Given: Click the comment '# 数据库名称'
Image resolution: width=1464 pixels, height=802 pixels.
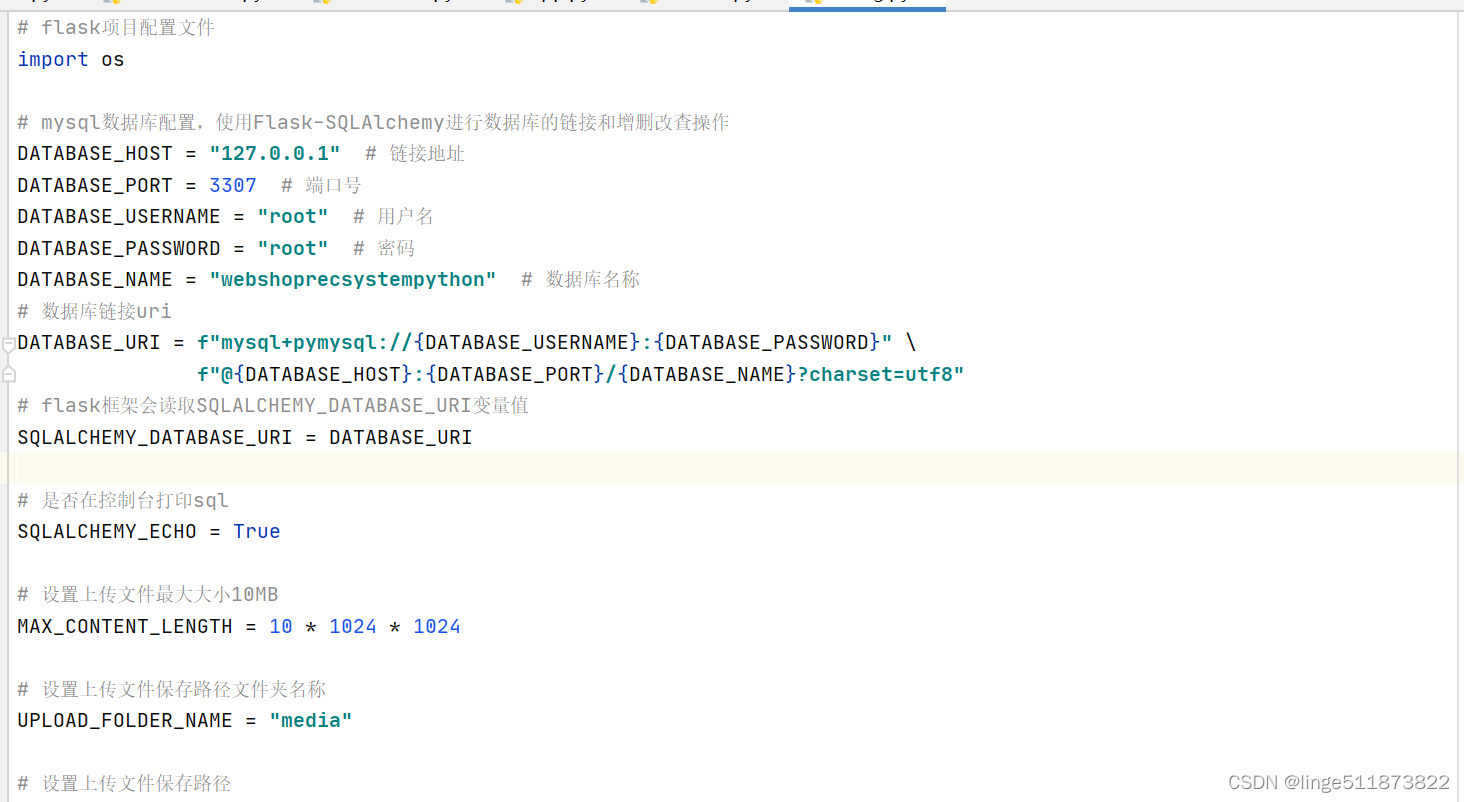Looking at the screenshot, I should pos(580,280).
